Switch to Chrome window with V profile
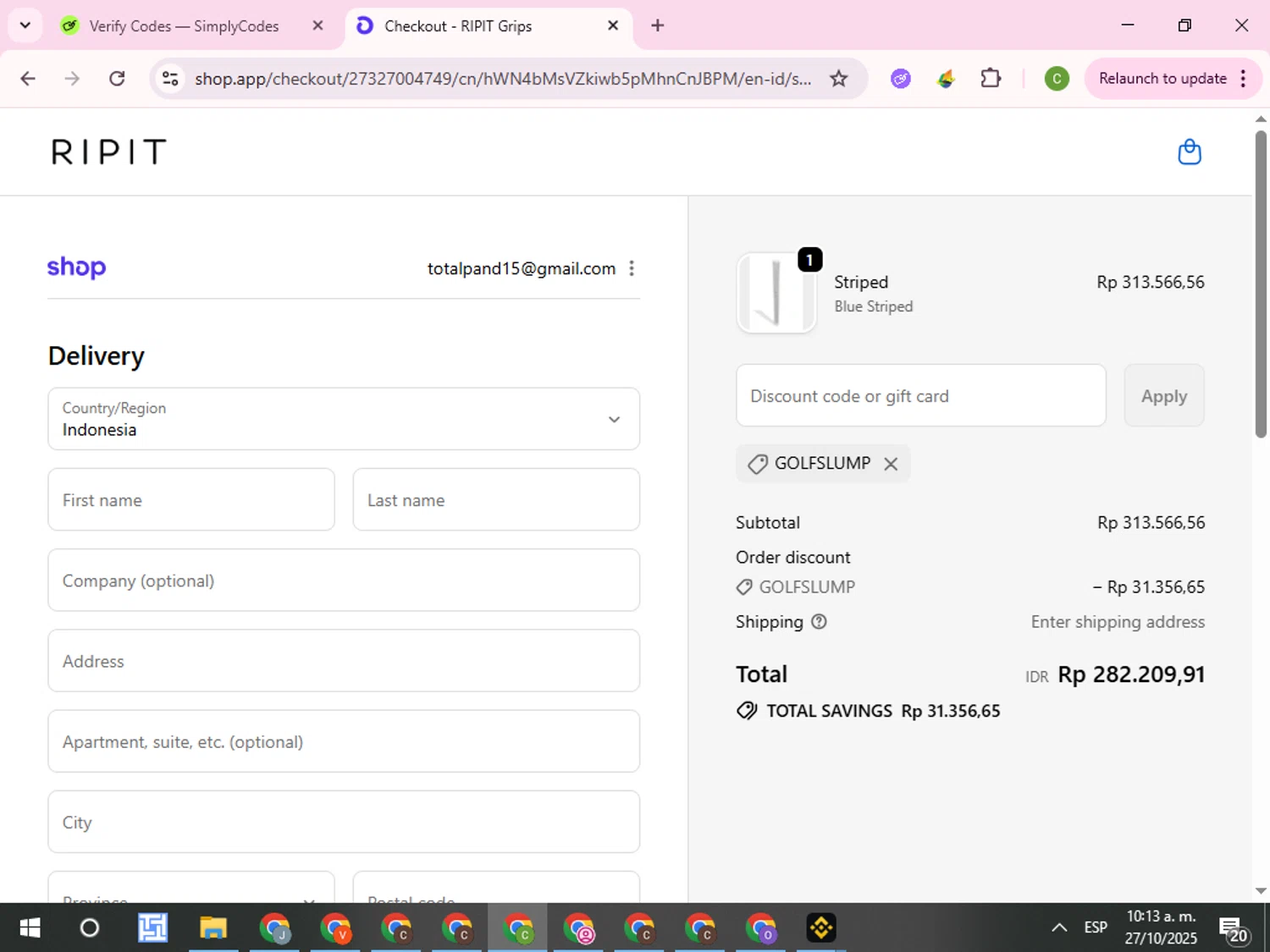 coord(335,928)
